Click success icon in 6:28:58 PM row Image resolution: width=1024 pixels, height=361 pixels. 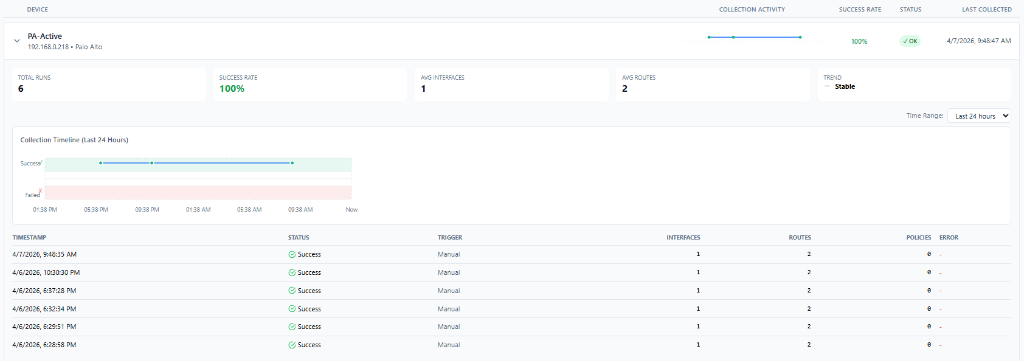(292, 345)
